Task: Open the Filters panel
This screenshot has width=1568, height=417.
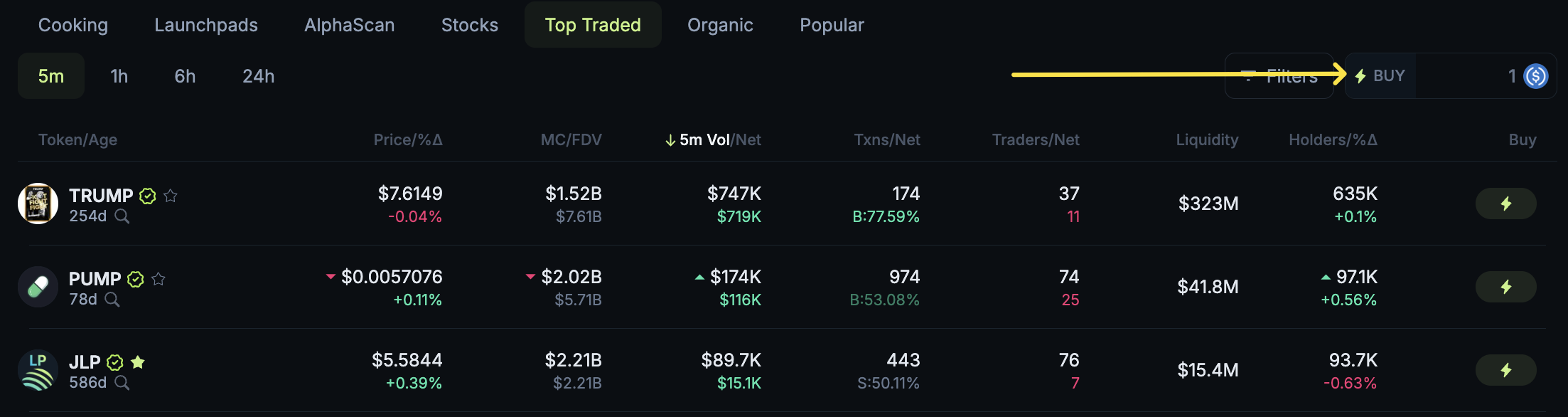Action: (x=1279, y=75)
